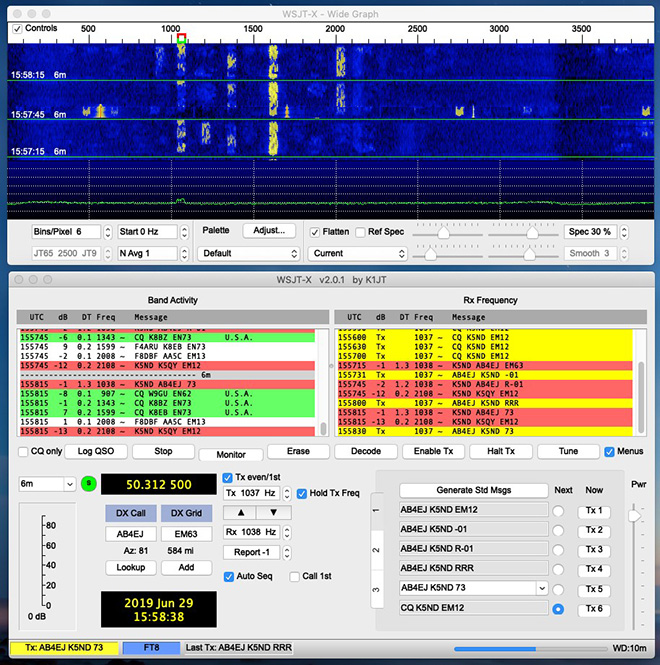Viewport: 660px width, 665px height.
Task: Disable the Hold Tx Freq checkbox
Action: click(x=303, y=493)
